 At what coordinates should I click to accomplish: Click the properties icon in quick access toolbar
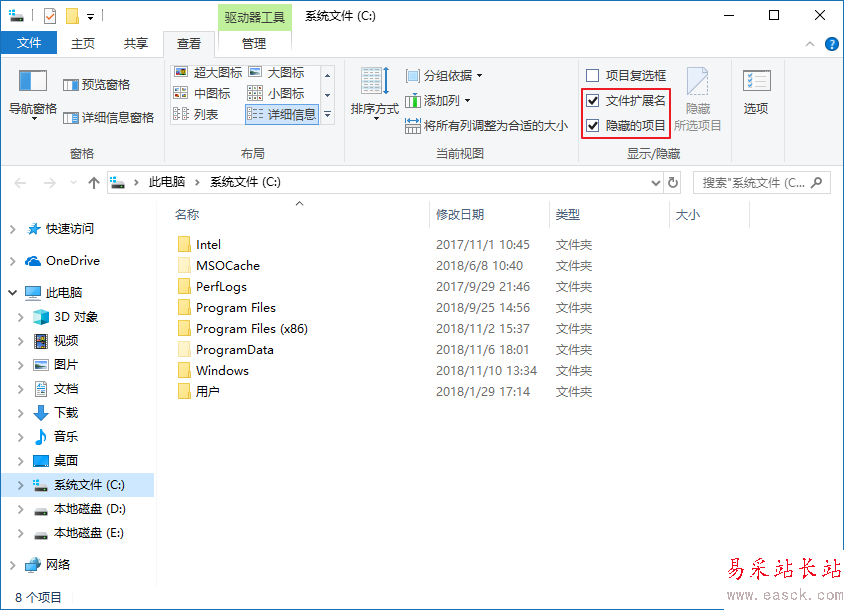[x=50, y=16]
